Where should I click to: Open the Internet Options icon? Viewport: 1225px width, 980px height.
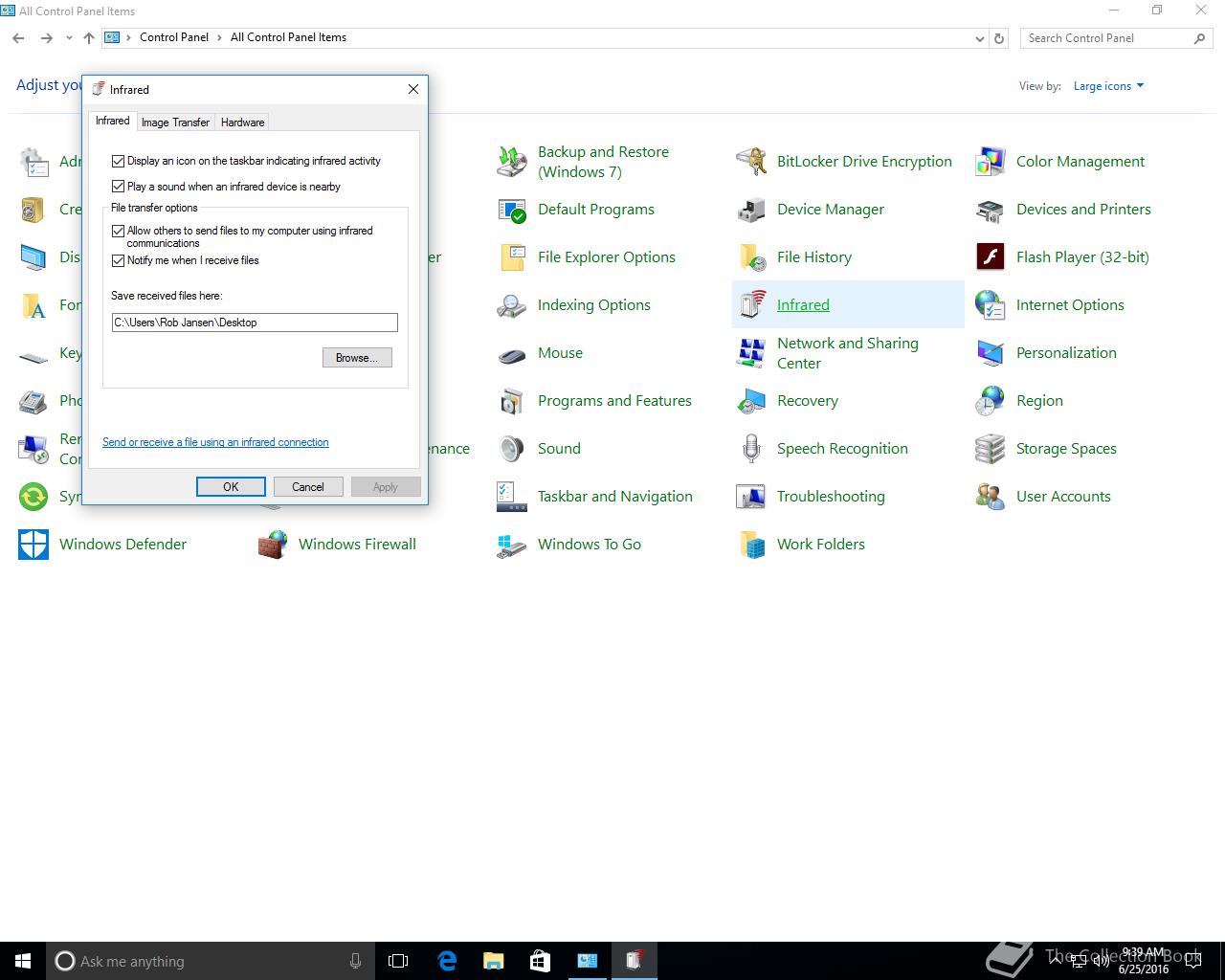click(991, 305)
